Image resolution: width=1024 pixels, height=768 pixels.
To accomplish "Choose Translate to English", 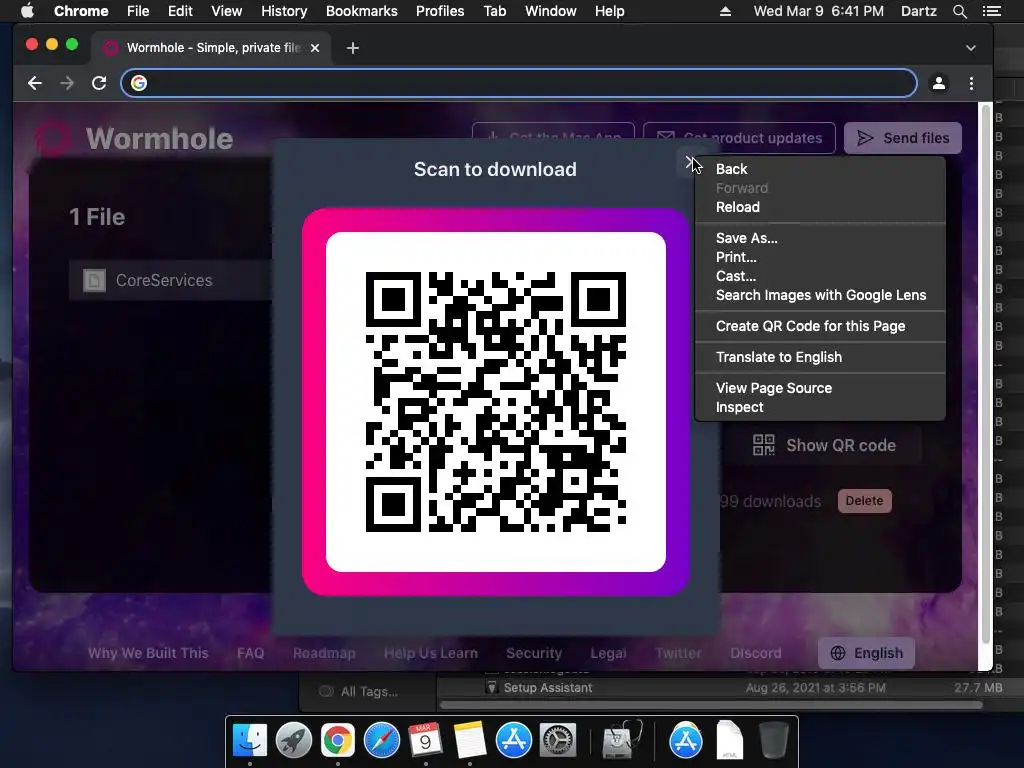I will pyautogui.click(x=820, y=357).
